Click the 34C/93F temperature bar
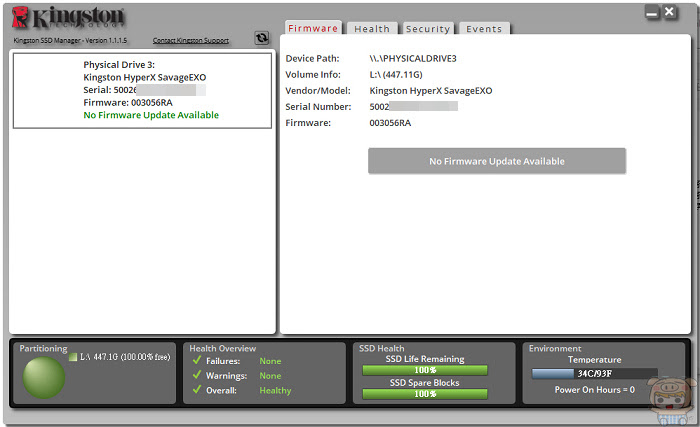The width and height of the screenshot is (700, 427). 595,373
